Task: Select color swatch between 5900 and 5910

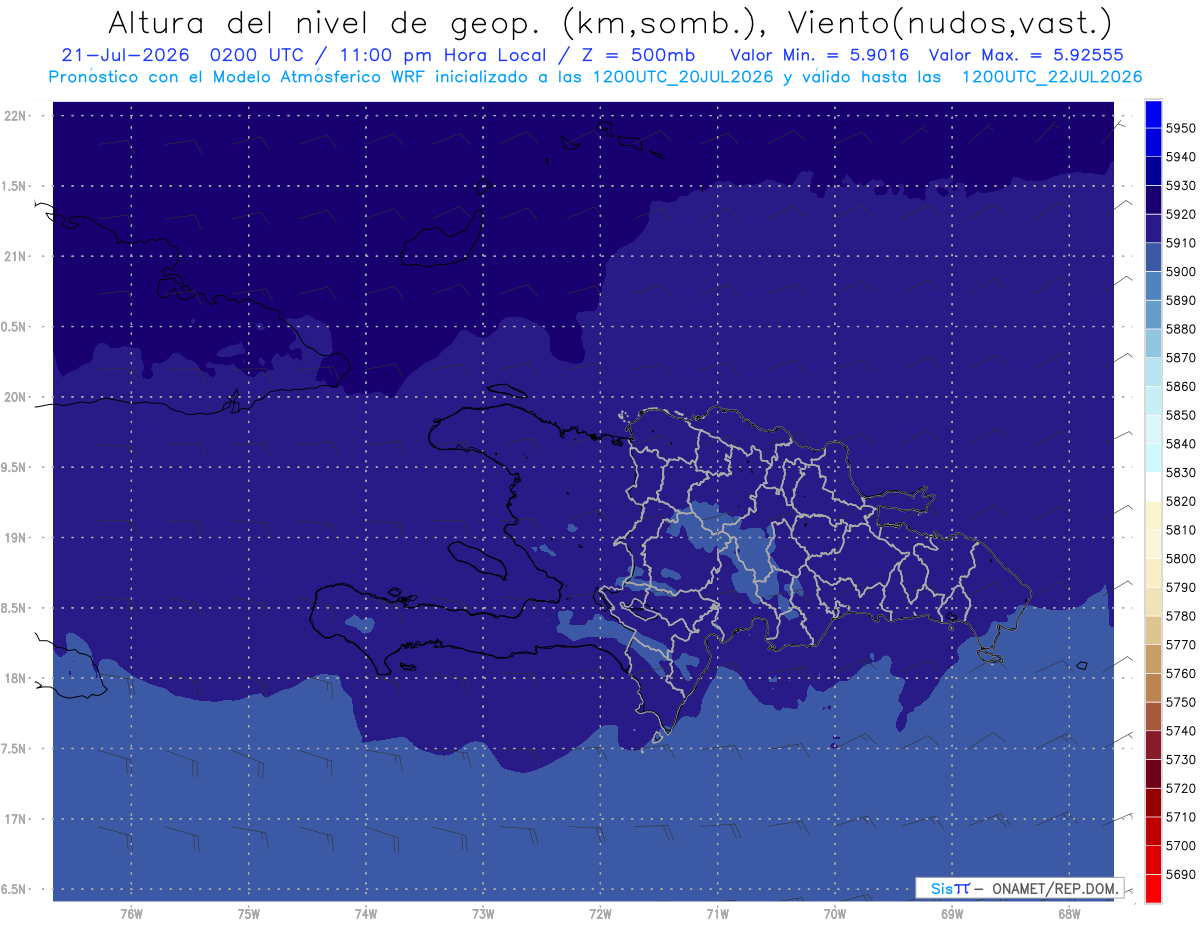Action: point(1153,257)
